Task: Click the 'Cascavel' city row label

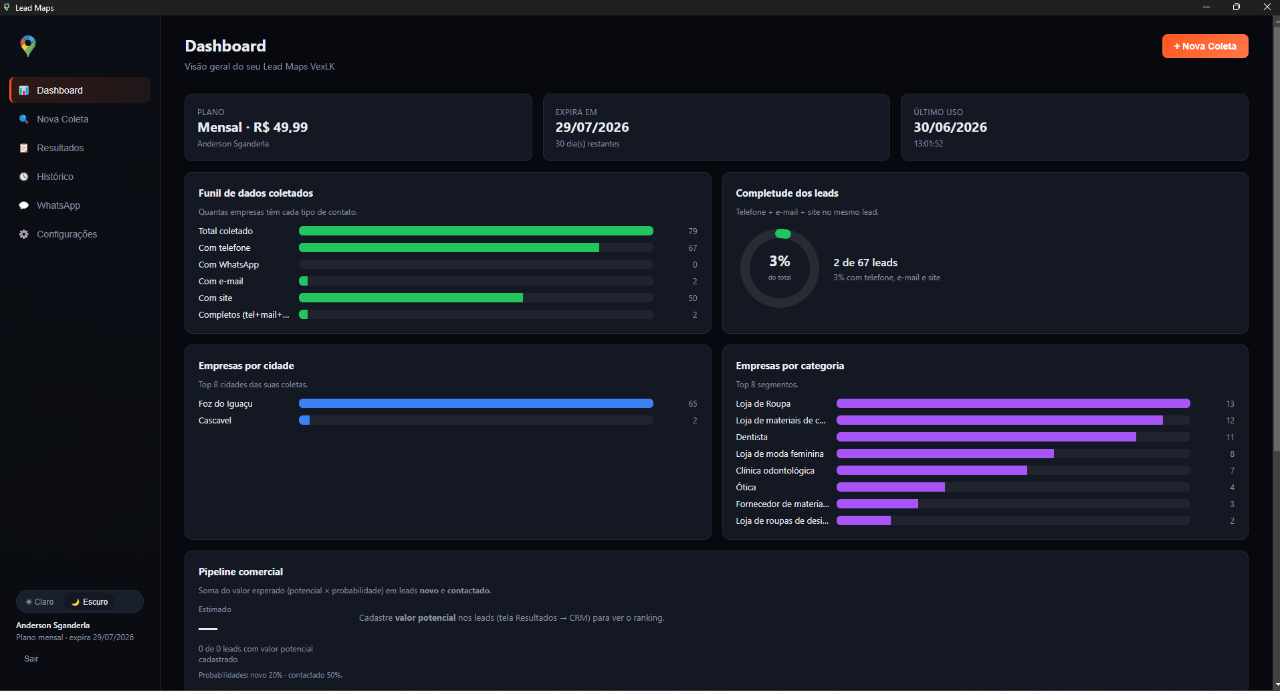Action: pos(216,421)
